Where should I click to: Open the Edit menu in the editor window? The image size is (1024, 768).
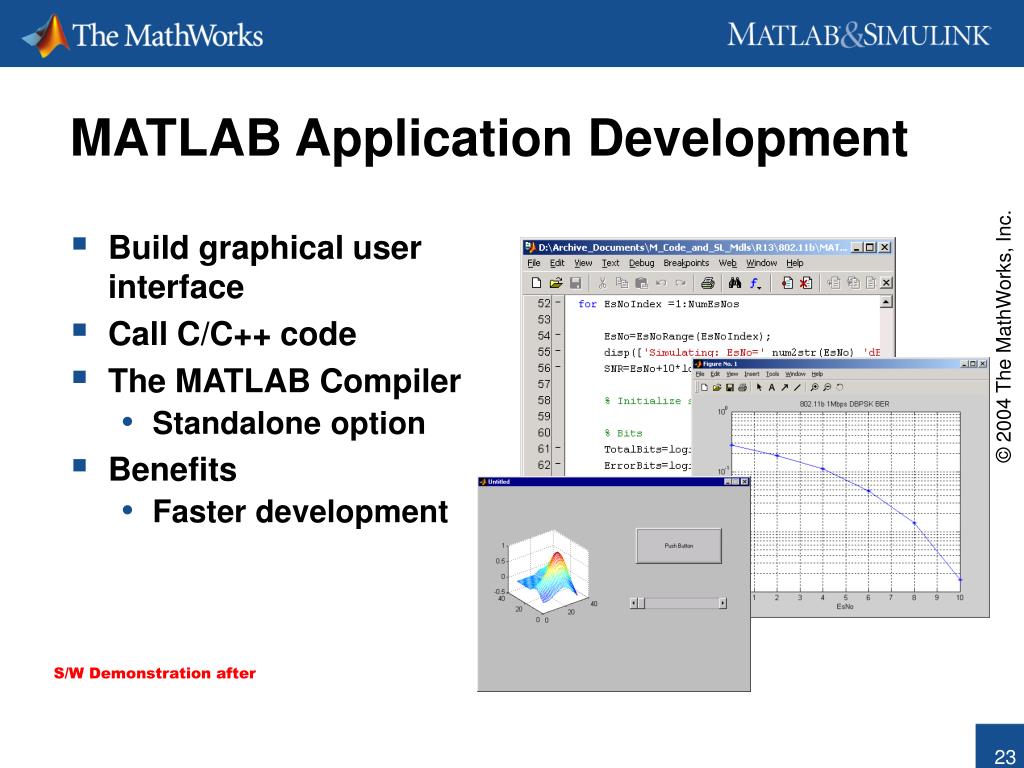[x=556, y=263]
